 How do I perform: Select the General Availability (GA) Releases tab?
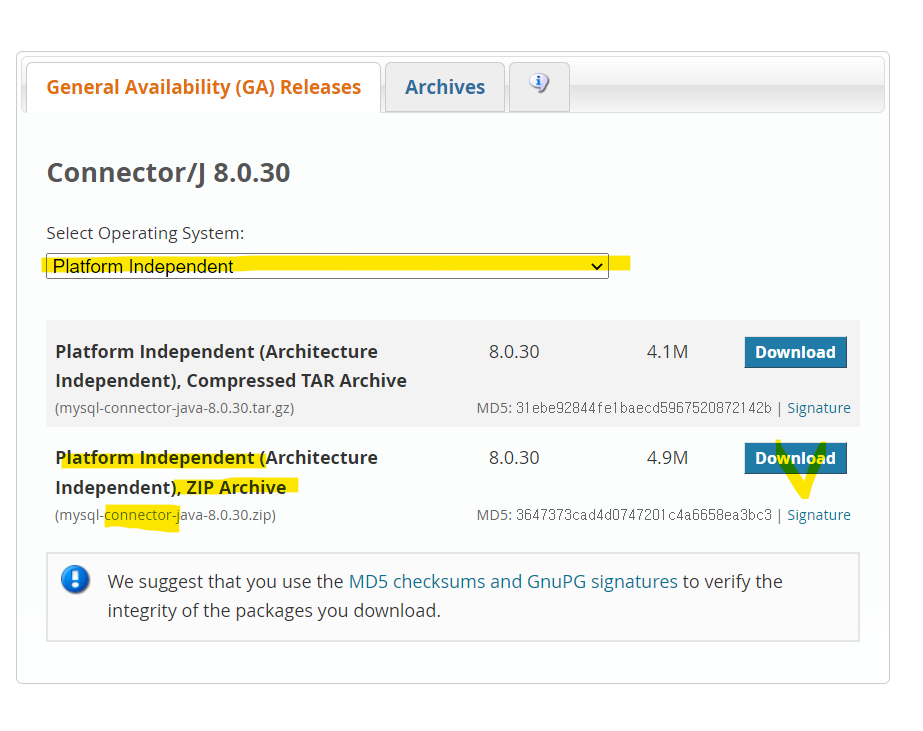tap(204, 87)
